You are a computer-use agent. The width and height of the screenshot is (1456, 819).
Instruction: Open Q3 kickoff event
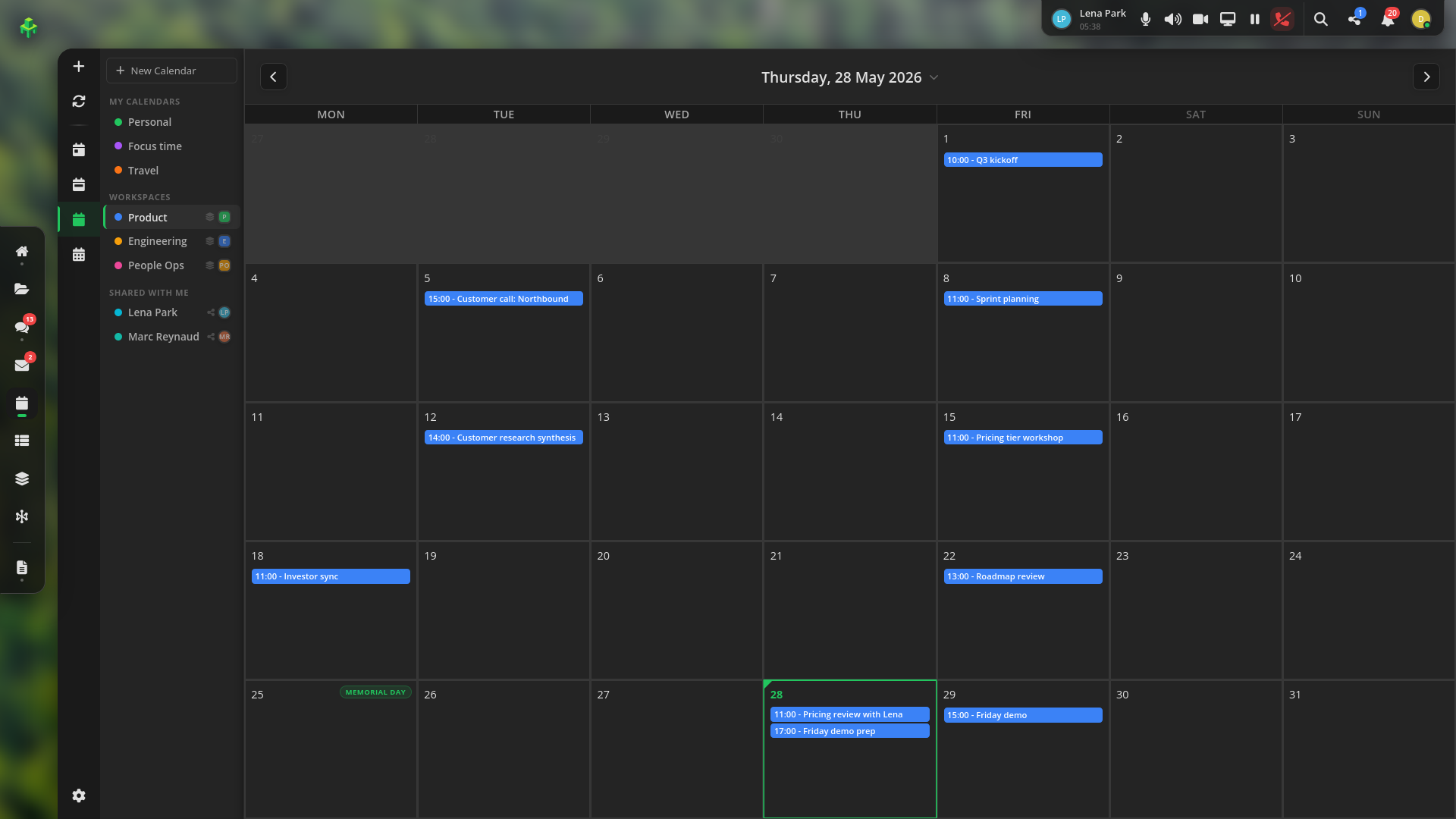click(1022, 160)
